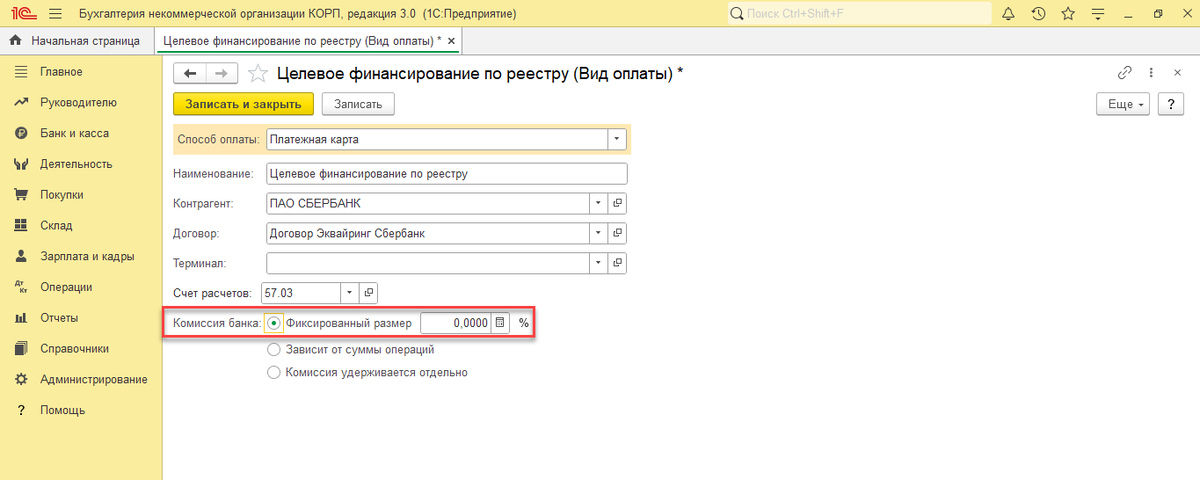Click the Администрирование gear icon
1200x480 pixels.
click(20, 380)
